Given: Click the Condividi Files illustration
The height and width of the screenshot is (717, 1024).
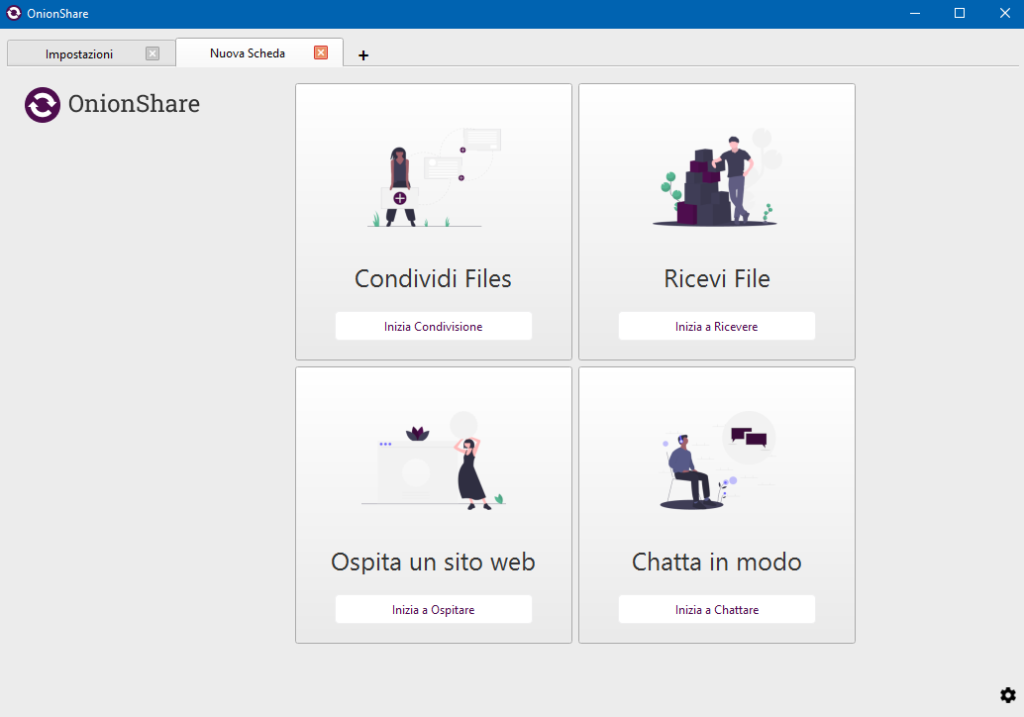Looking at the screenshot, I should coord(433,178).
